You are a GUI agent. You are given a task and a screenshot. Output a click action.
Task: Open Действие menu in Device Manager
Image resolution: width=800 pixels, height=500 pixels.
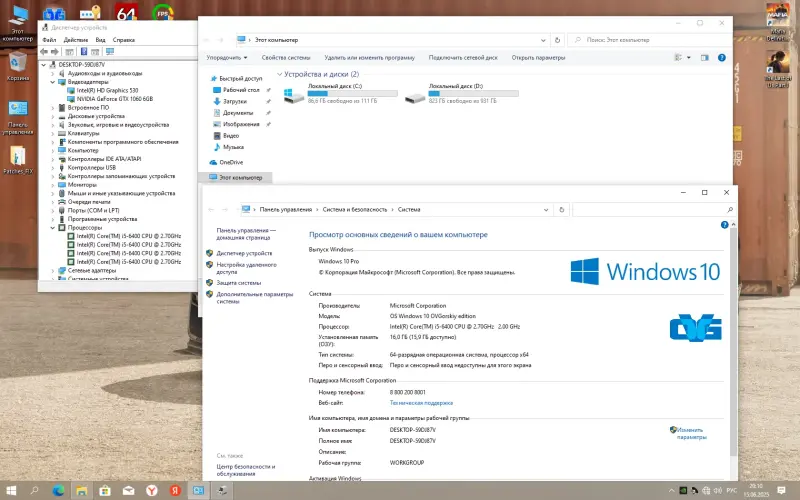(x=76, y=40)
